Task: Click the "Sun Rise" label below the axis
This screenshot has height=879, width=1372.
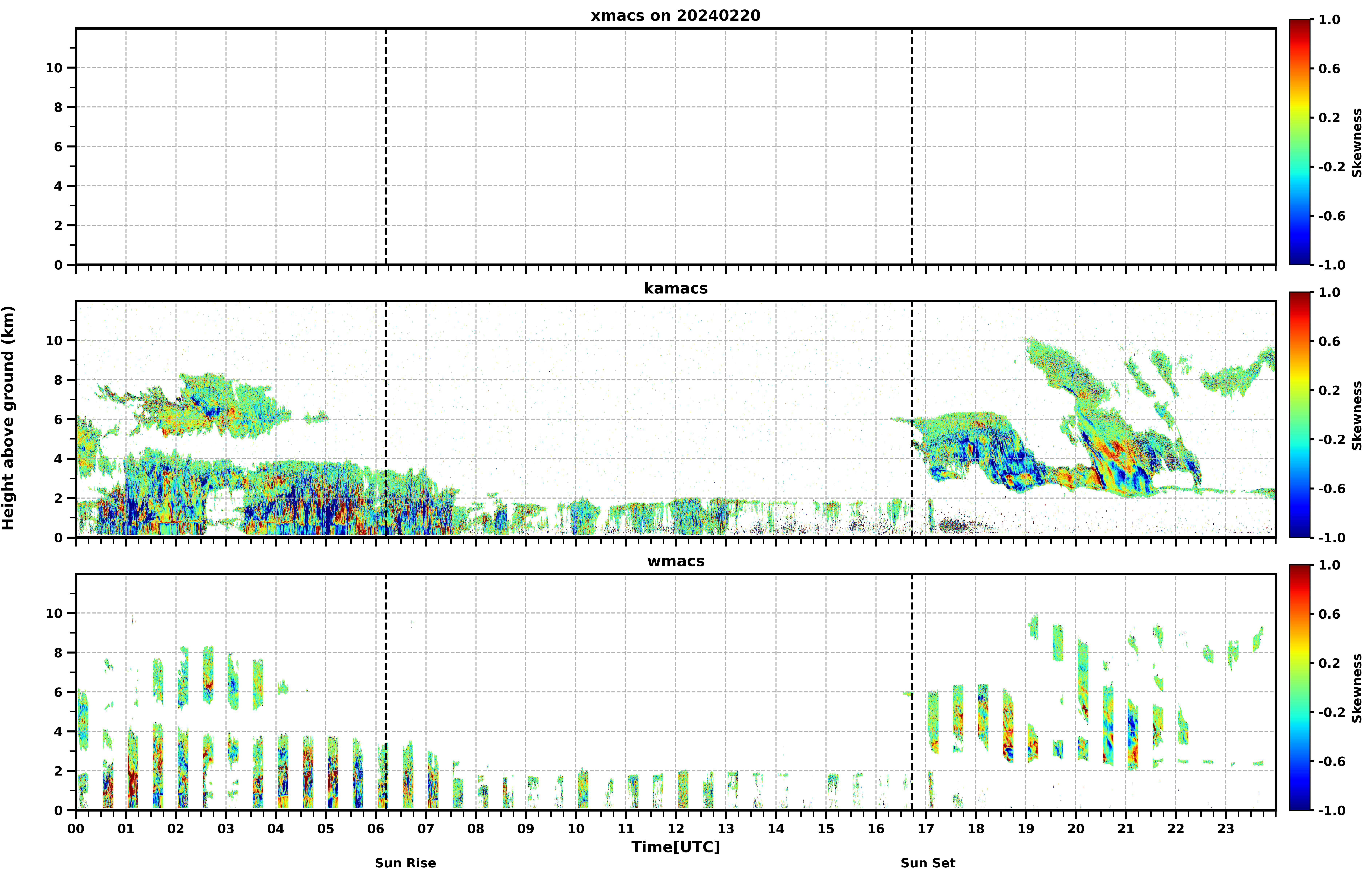Action: click(405, 863)
